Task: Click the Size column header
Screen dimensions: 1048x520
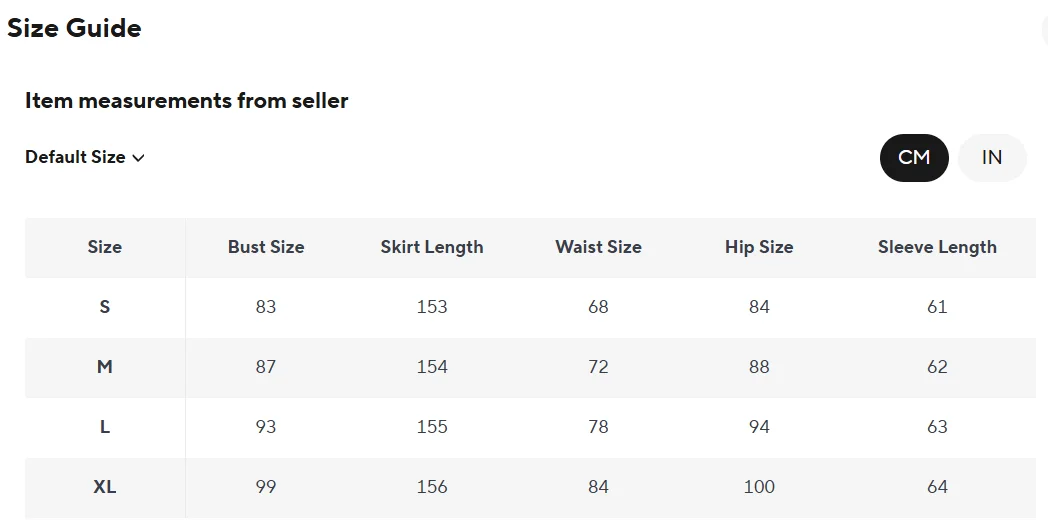Action: coord(105,247)
